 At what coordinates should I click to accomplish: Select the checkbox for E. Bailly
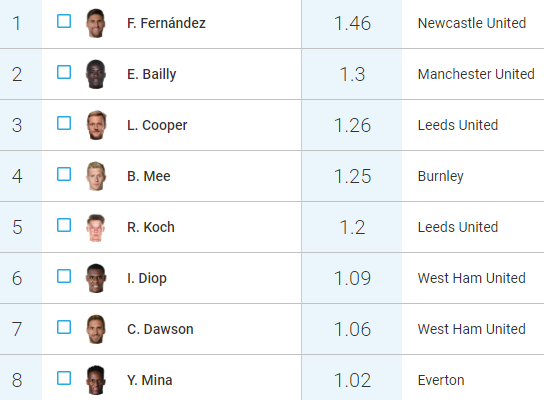pos(64,72)
